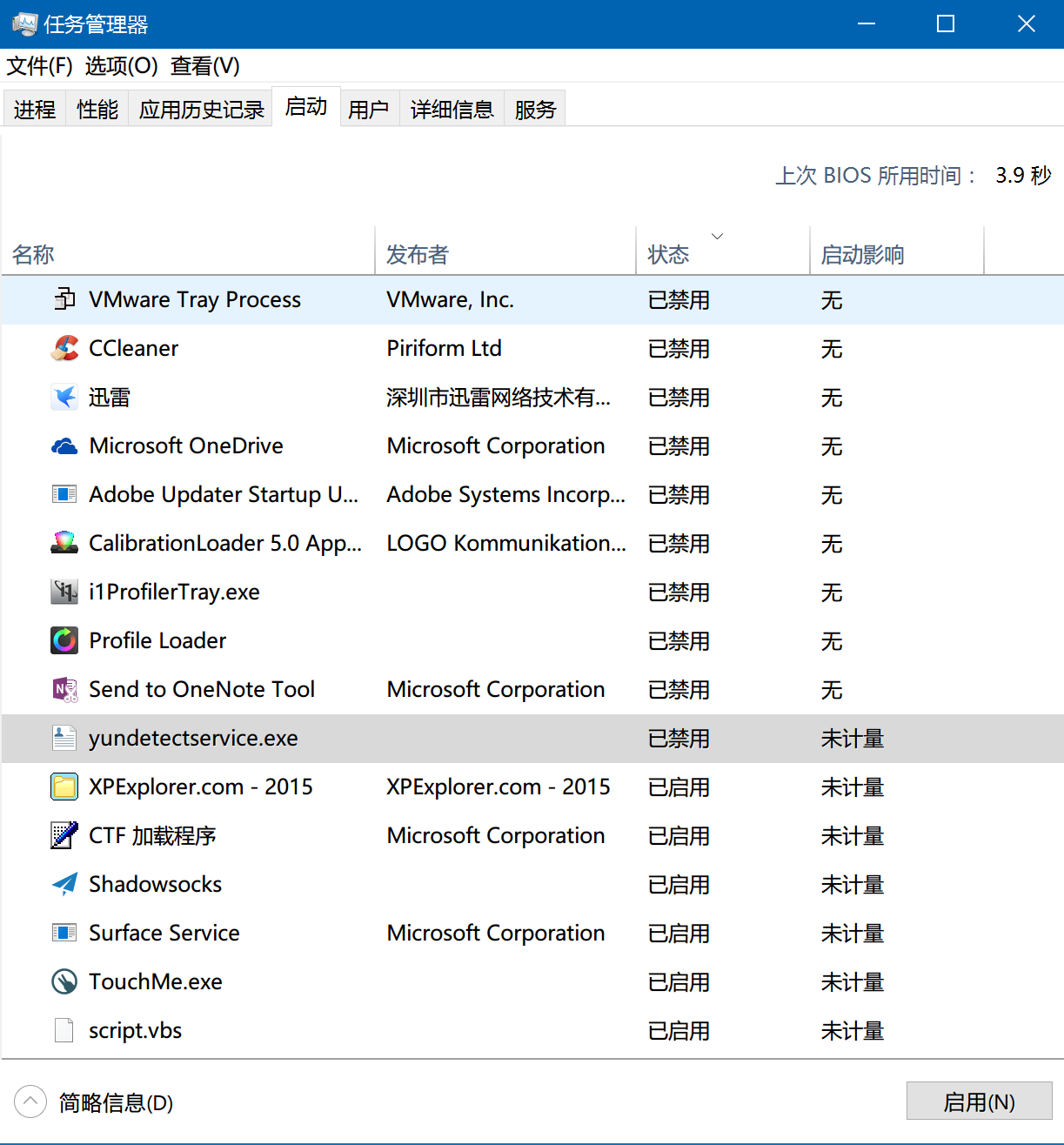Select the i1ProfilerTray.exe entry name
The width and height of the screenshot is (1064, 1145).
click(x=174, y=592)
